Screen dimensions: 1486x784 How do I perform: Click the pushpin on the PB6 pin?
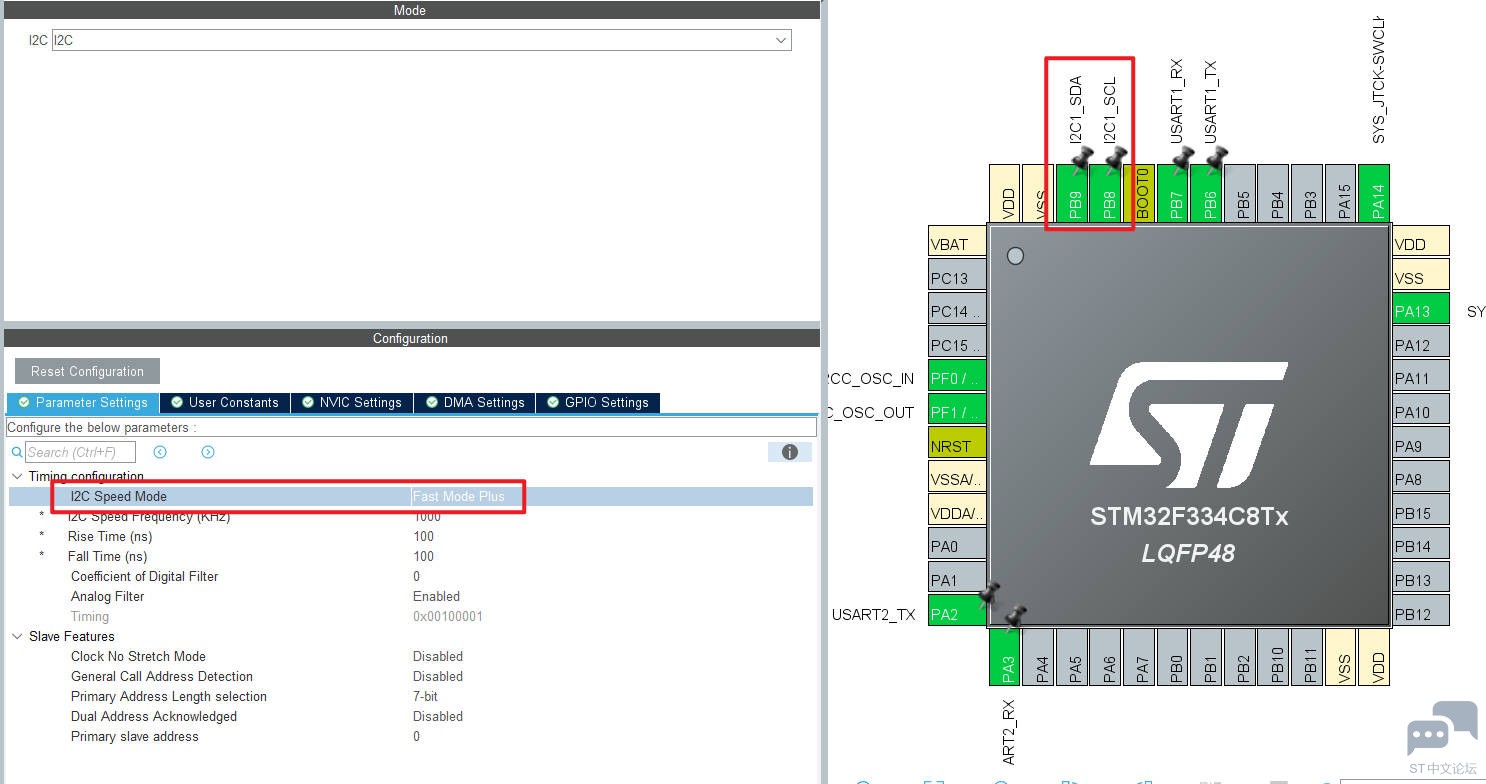[x=1216, y=158]
